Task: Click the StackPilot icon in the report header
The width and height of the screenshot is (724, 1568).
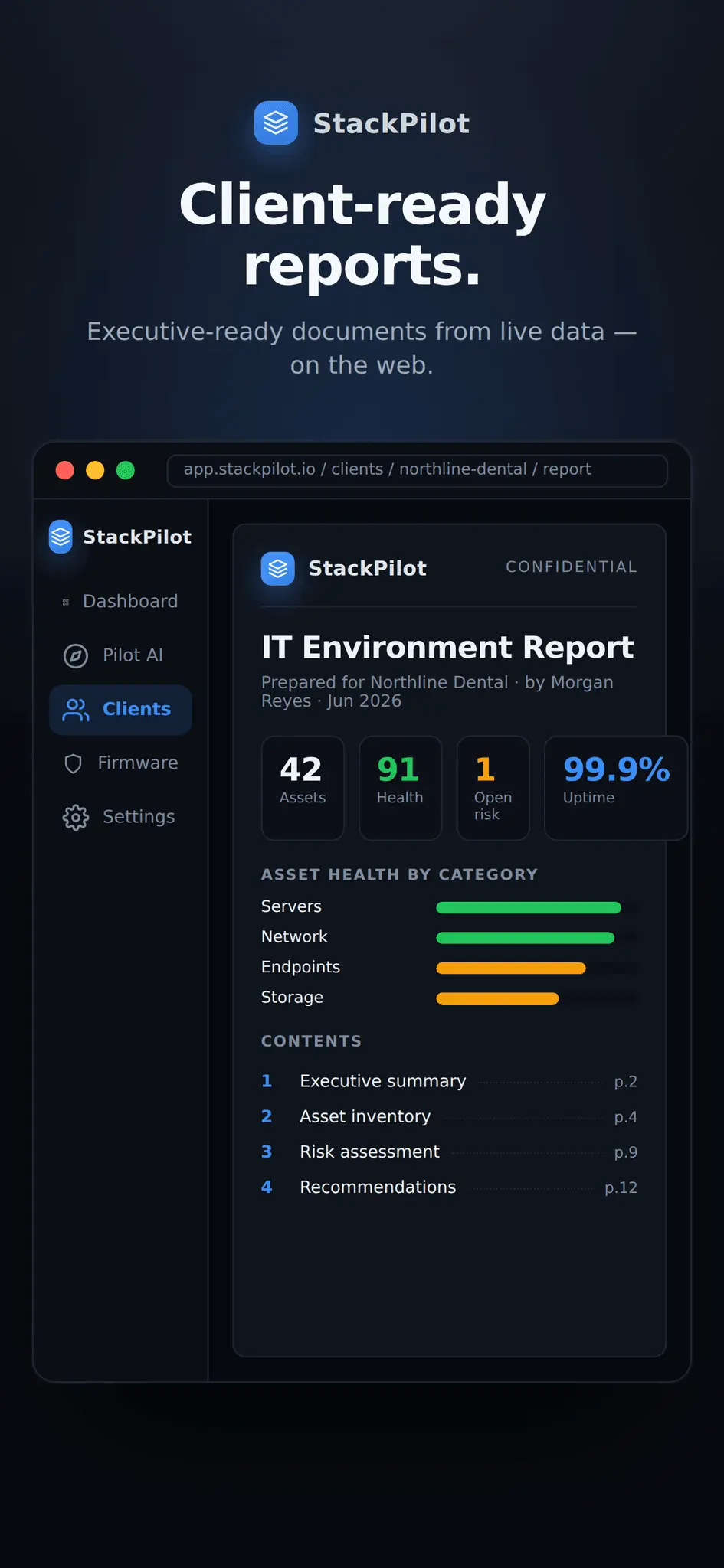Action: [278, 568]
